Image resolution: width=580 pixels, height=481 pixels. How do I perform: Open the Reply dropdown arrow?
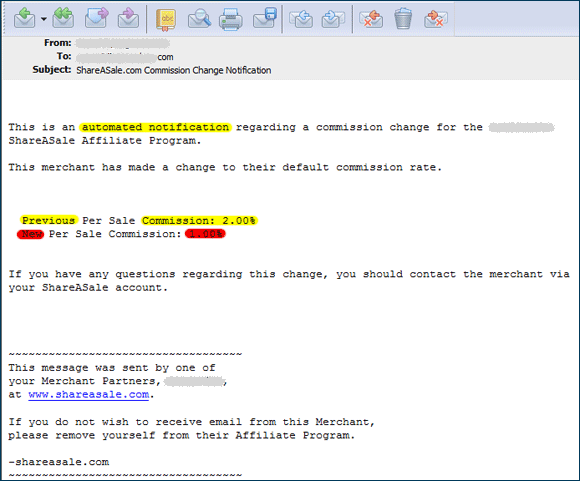(x=44, y=18)
